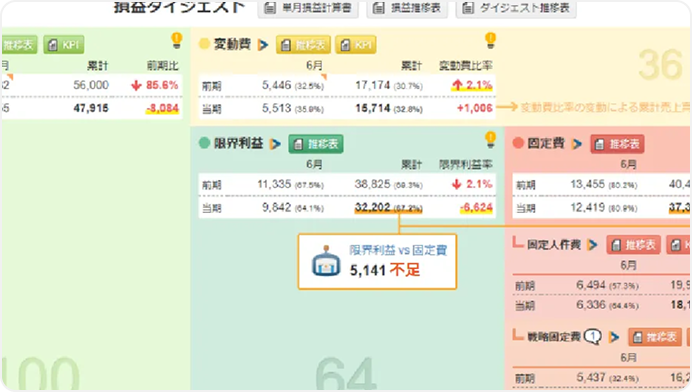Open the ダイジェスト推移表 report button
This screenshot has height=392, width=692.
[x=516, y=8]
